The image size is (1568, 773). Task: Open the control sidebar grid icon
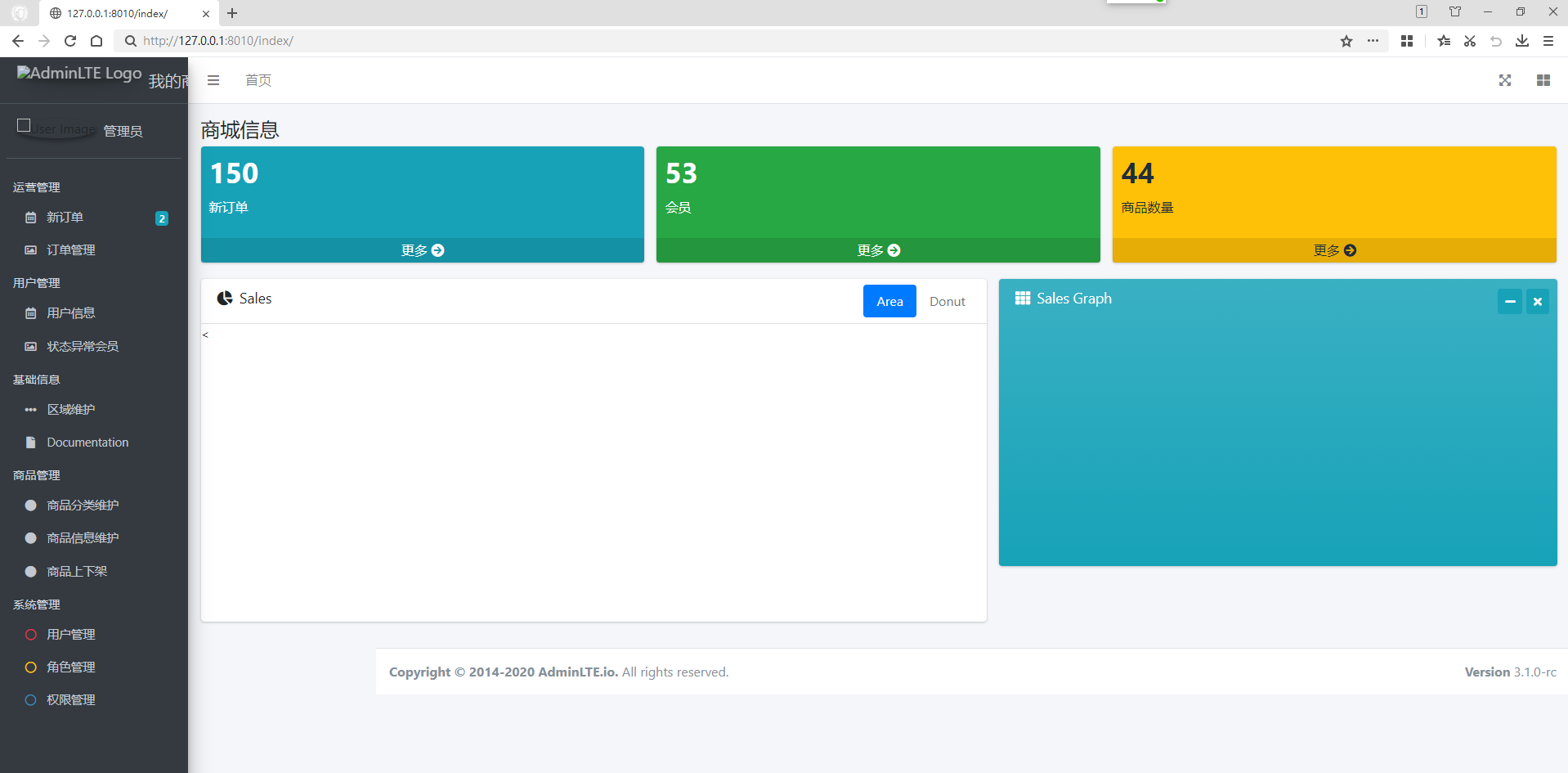pos(1543,80)
